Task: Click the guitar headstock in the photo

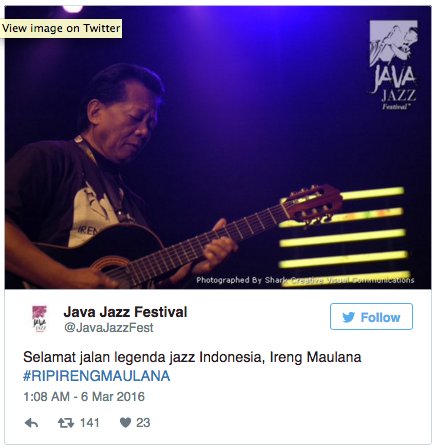Action: click(312, 203)
